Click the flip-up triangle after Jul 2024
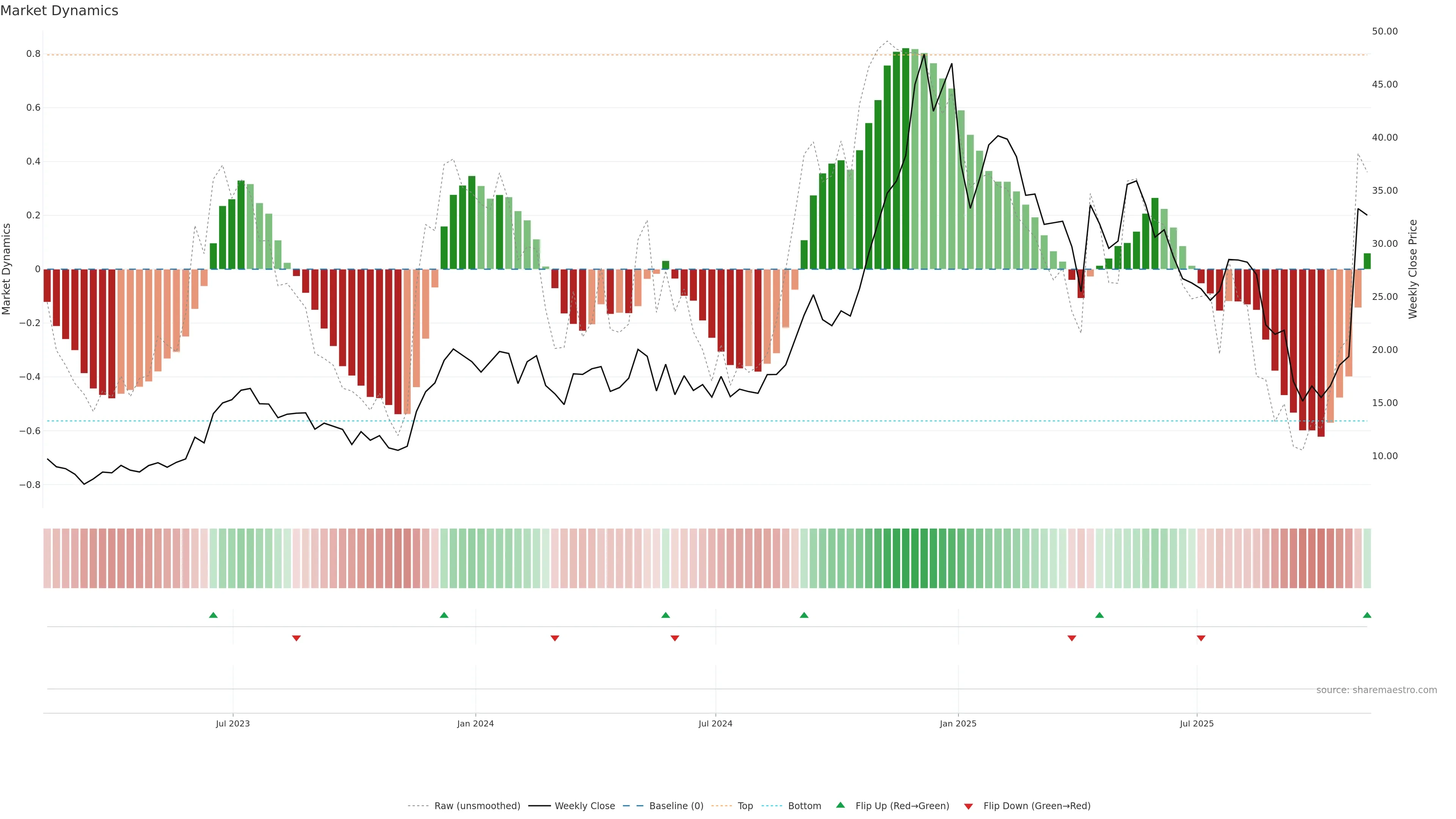Viewport: 1456px width, 819px height. coord(804,615)
